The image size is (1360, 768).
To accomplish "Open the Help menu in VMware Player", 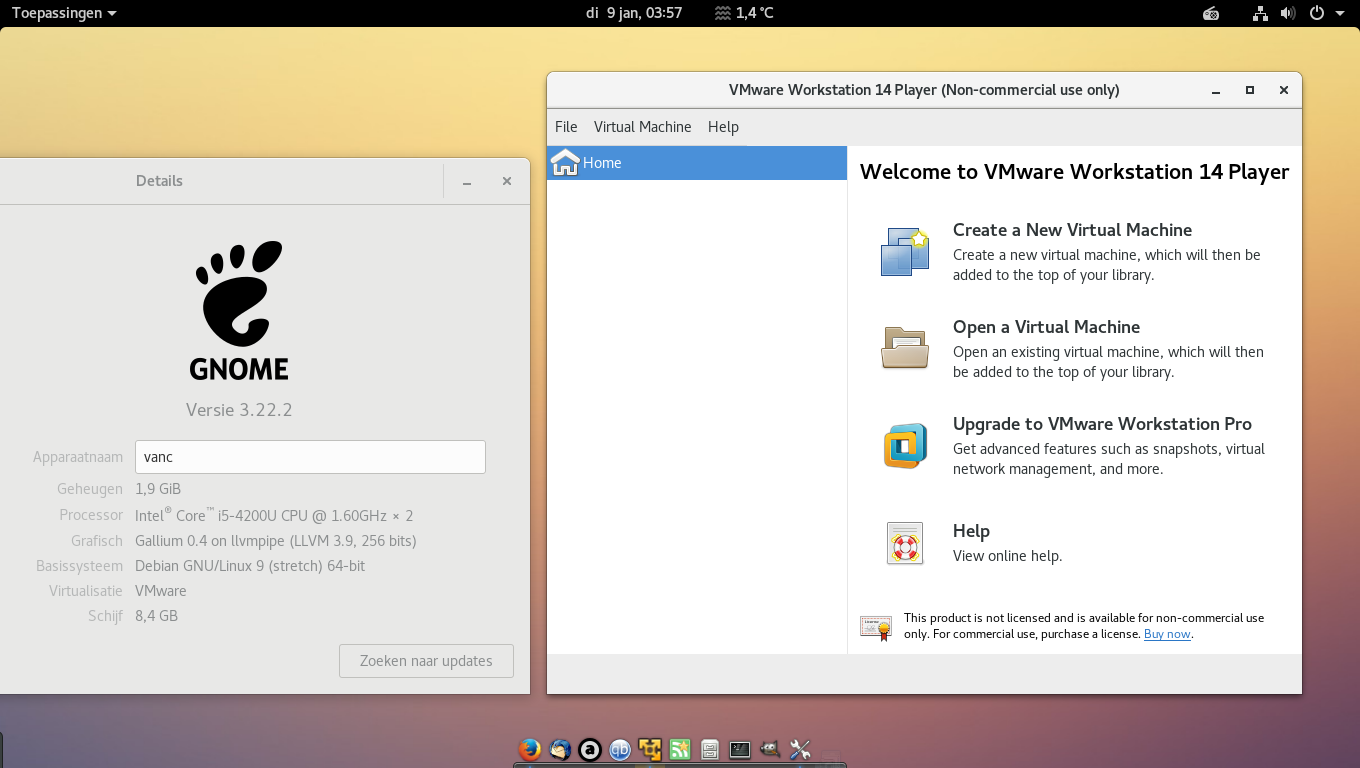I will 723,127.
